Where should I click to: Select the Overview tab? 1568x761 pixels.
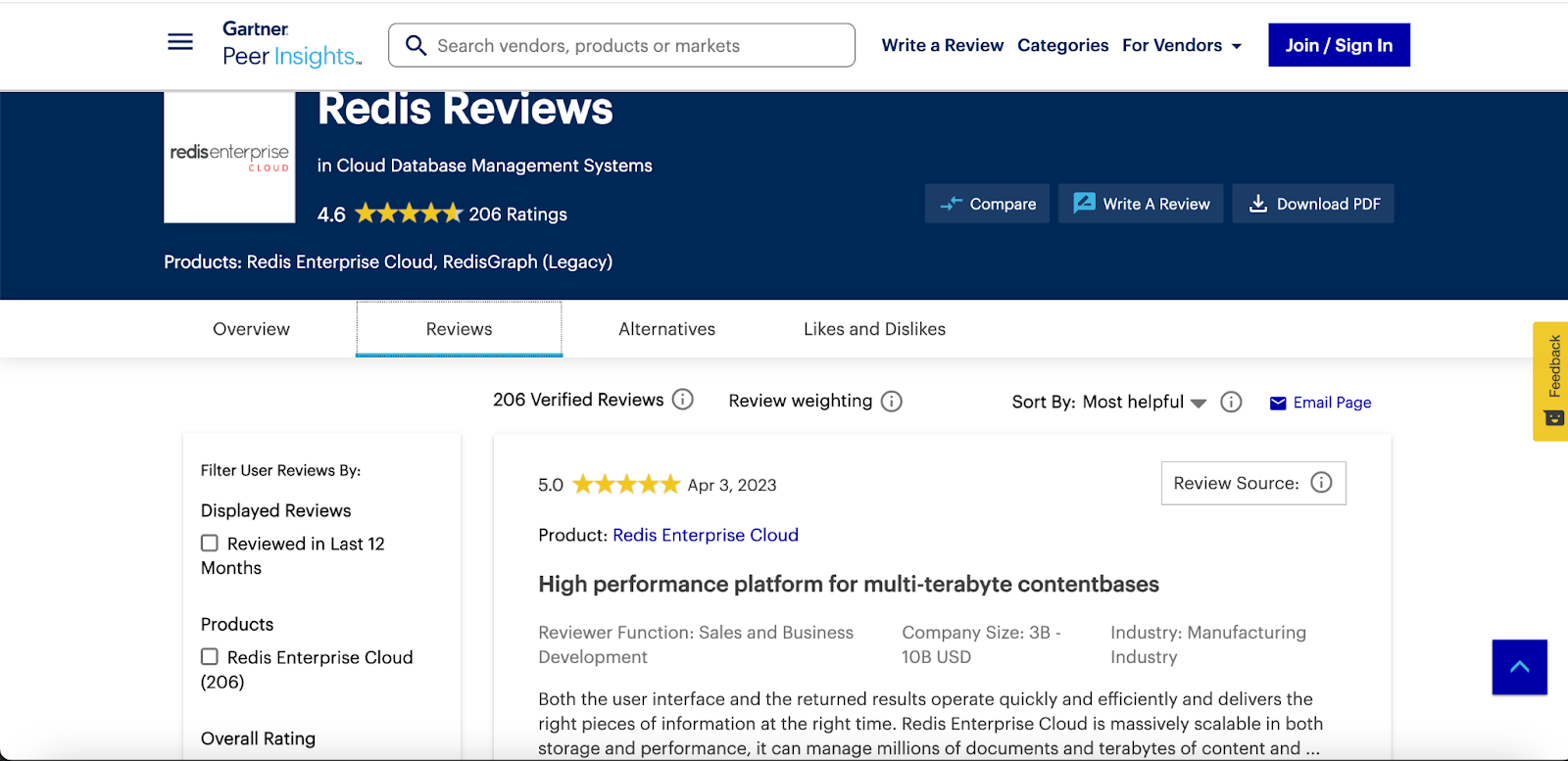251,329
